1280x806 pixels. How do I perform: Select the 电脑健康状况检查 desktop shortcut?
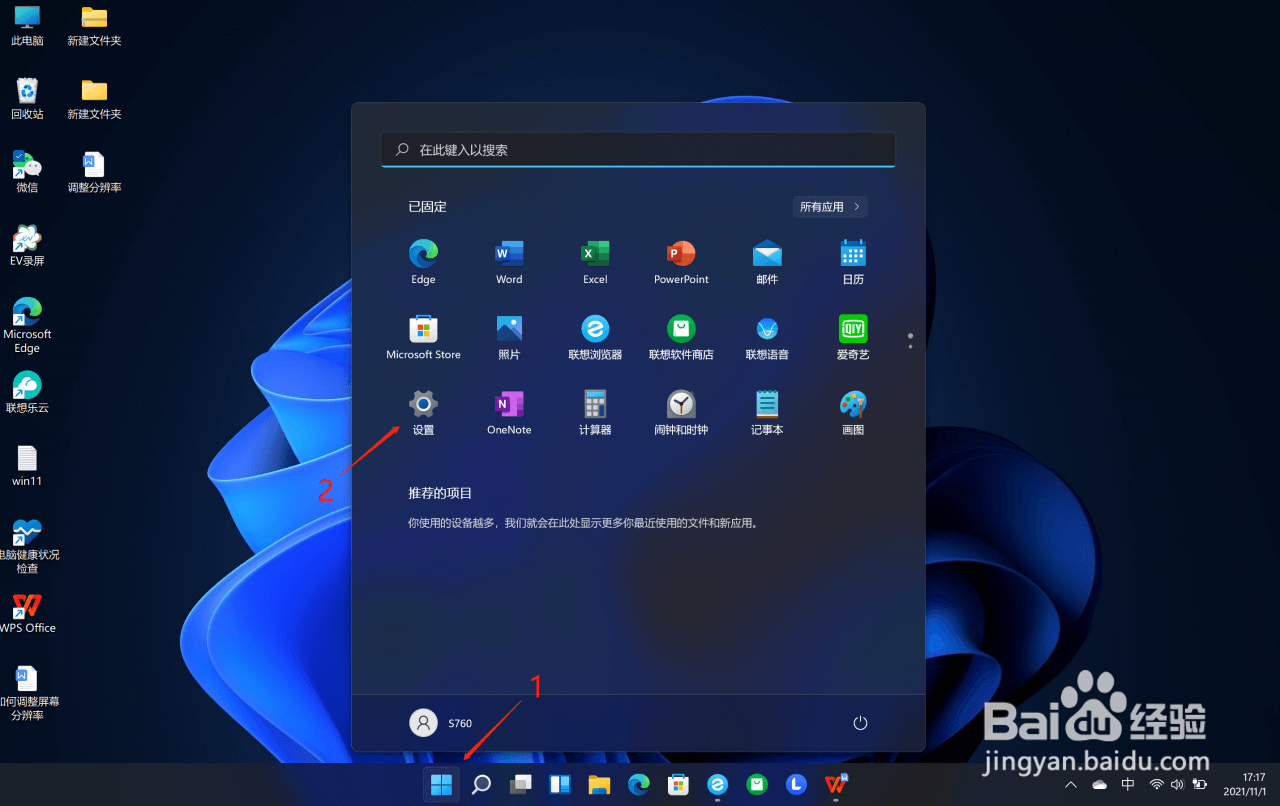(x=27, y=546)
